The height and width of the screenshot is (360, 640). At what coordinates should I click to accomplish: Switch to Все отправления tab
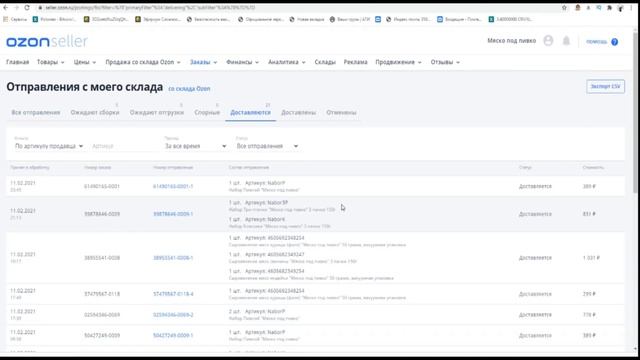[36, 113]
